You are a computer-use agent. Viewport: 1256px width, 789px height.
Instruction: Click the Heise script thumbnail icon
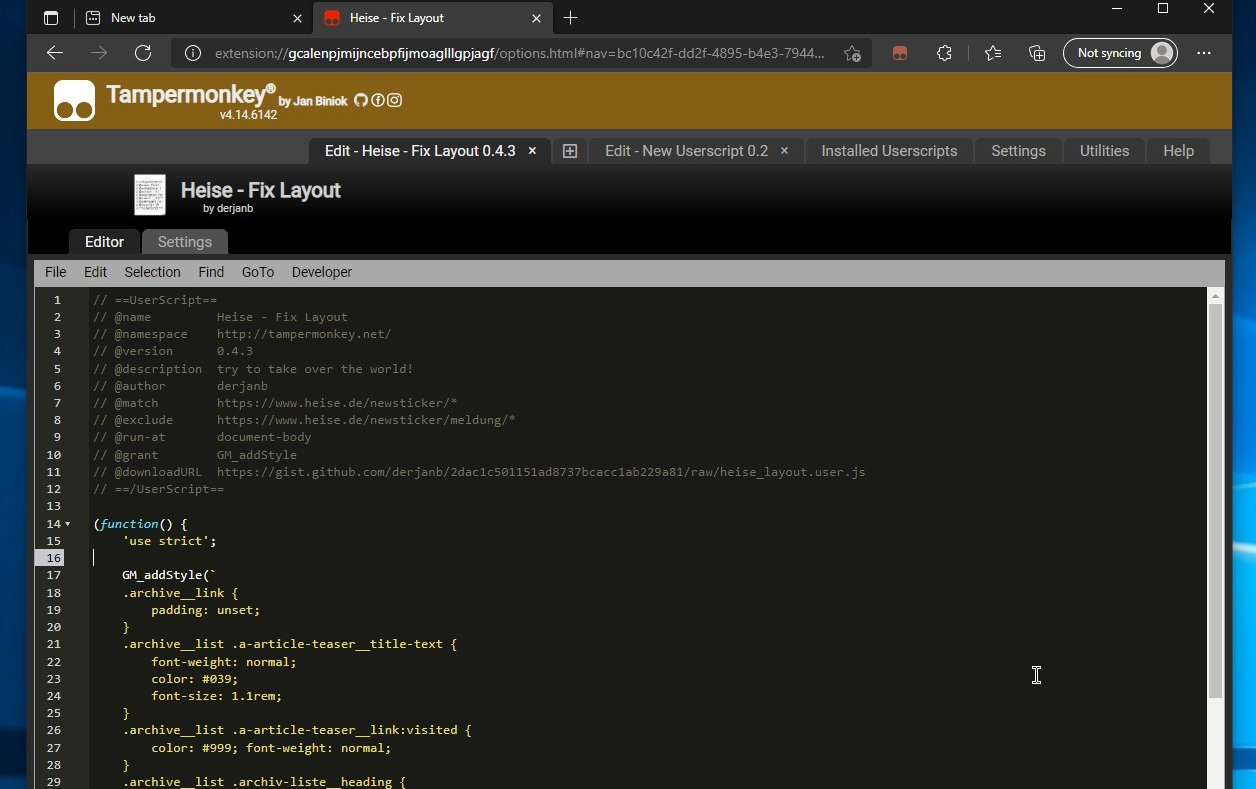[x=150, y=195]
